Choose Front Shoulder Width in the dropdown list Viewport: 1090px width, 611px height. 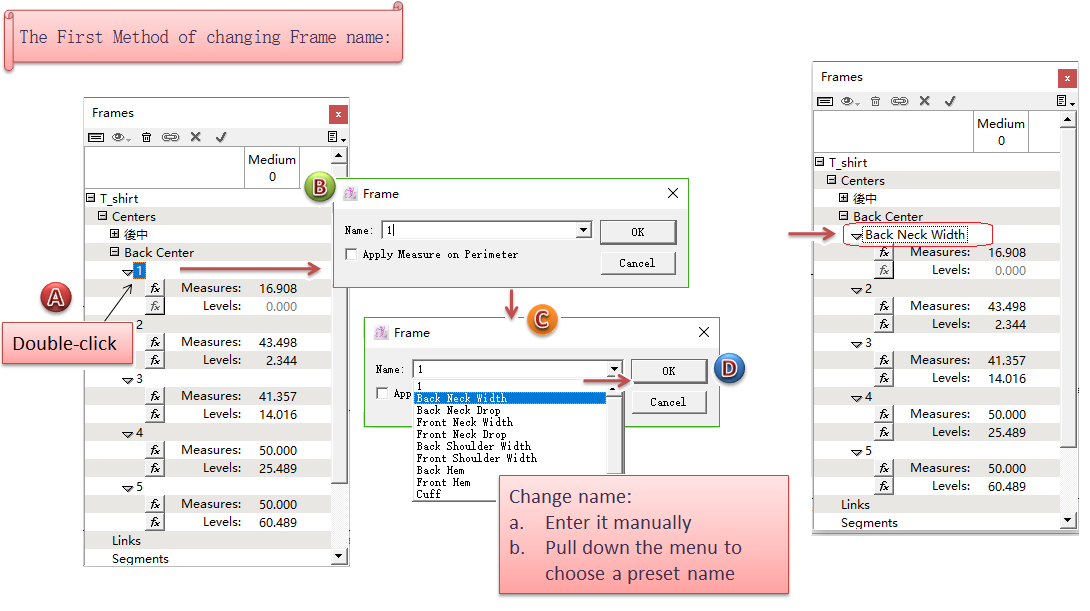[x=476, y=458]
